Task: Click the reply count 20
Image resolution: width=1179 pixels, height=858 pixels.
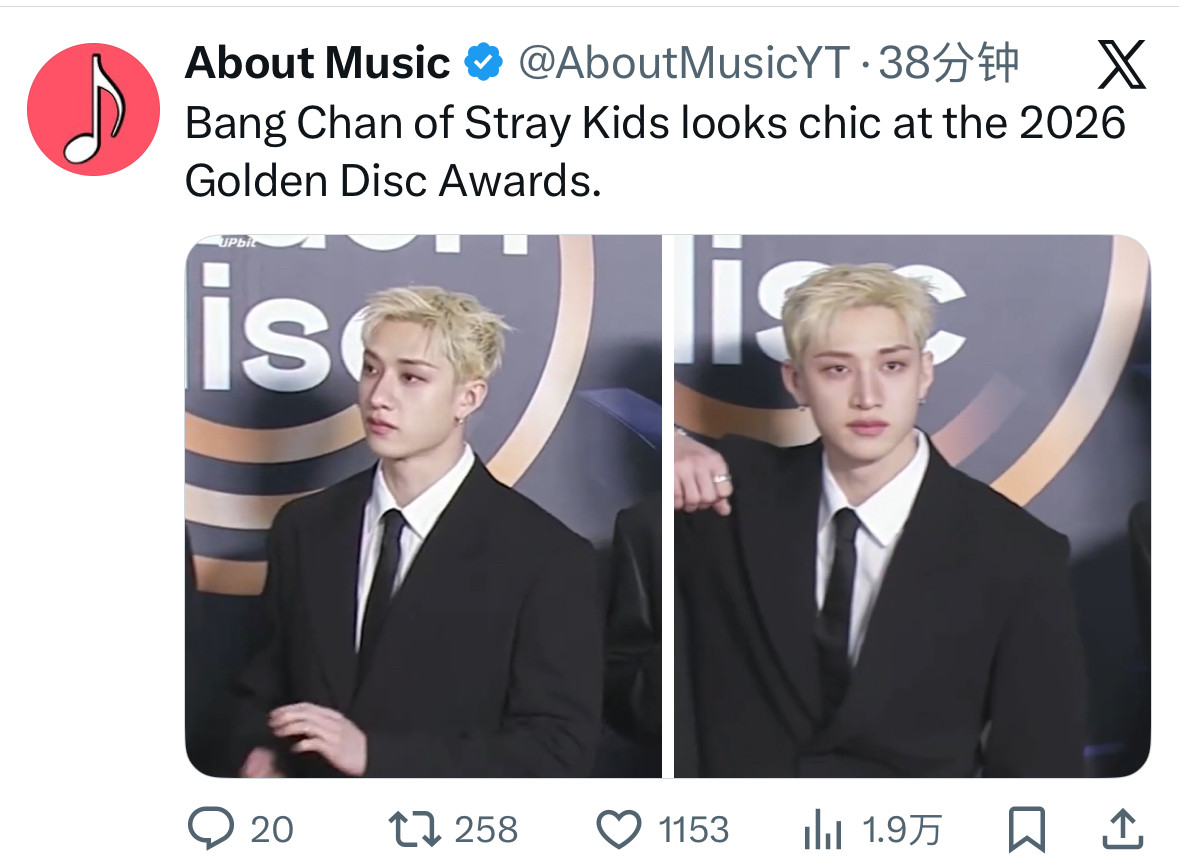Action: (271, 829)
